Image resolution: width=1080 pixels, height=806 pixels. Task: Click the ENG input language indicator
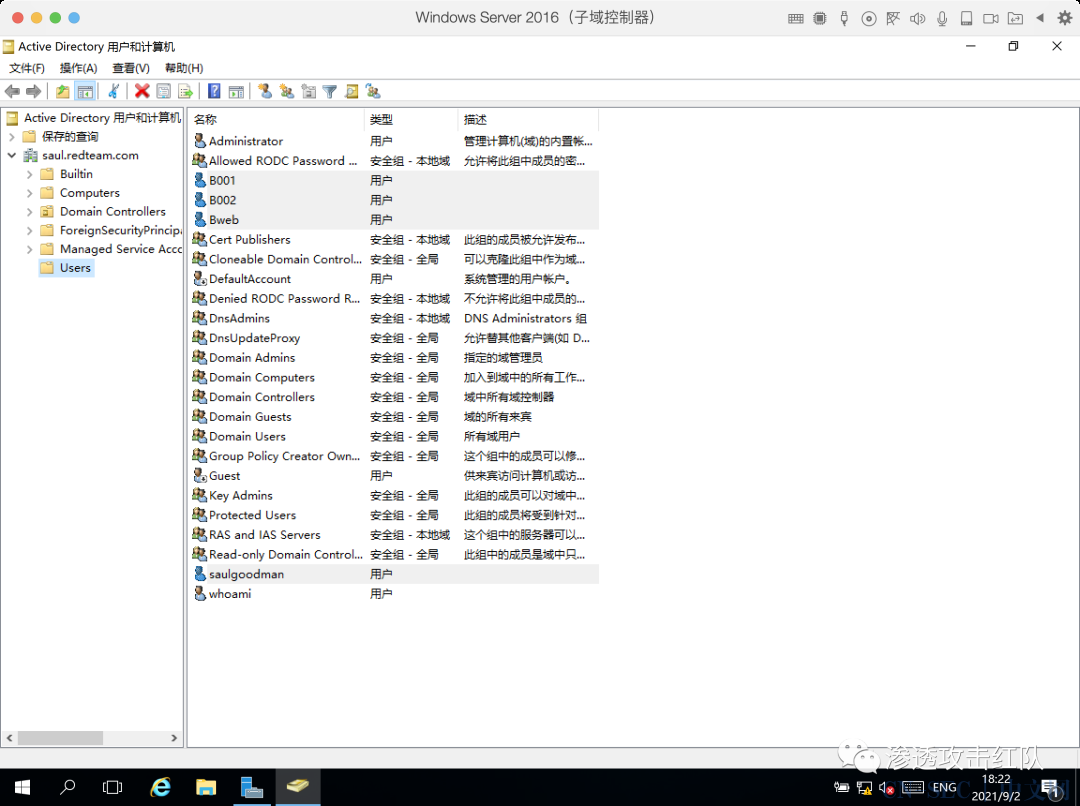944,787
